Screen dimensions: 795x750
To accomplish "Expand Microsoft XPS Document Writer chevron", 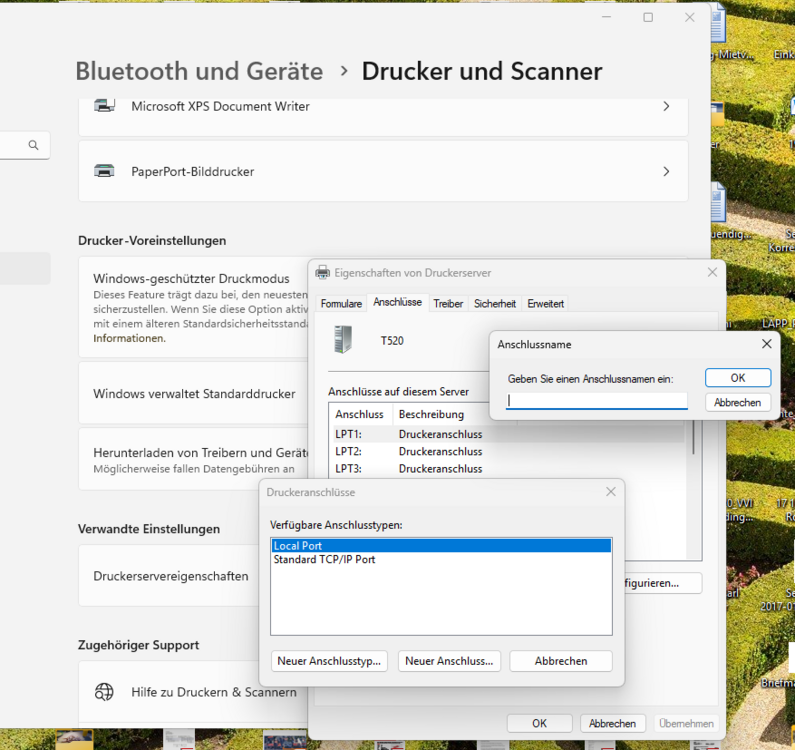I will click(666, 106).
